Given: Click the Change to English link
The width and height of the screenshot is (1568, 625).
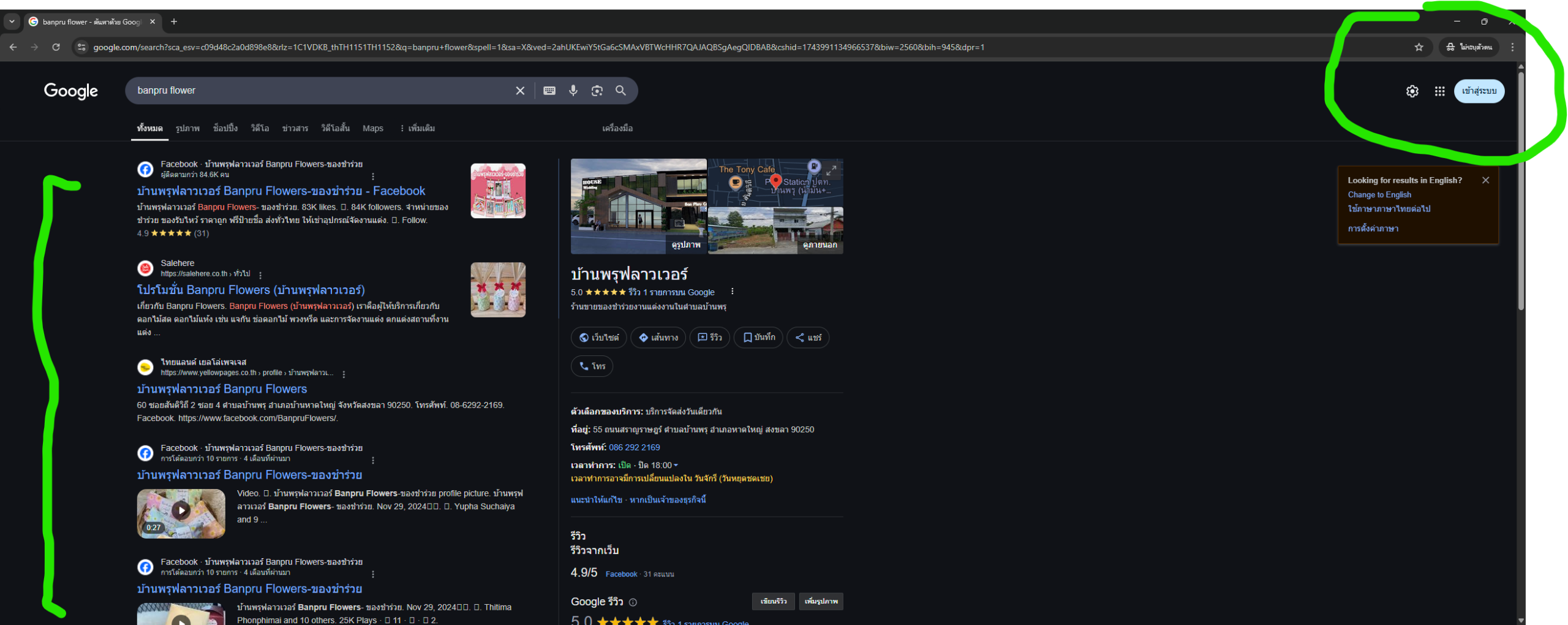Looking at the screenshot, I should point(1379,194).
